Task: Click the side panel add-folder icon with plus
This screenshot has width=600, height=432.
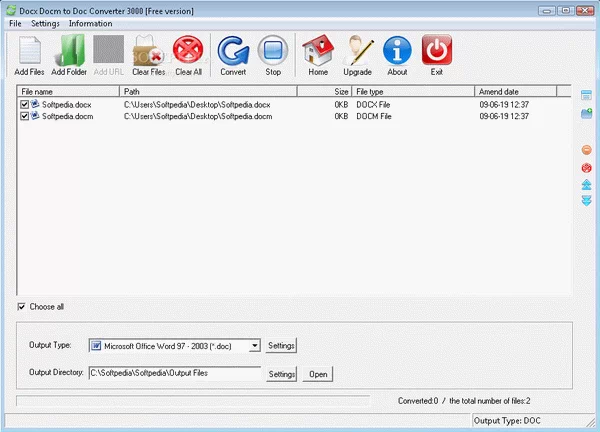Action: click(x=587, y=113)
